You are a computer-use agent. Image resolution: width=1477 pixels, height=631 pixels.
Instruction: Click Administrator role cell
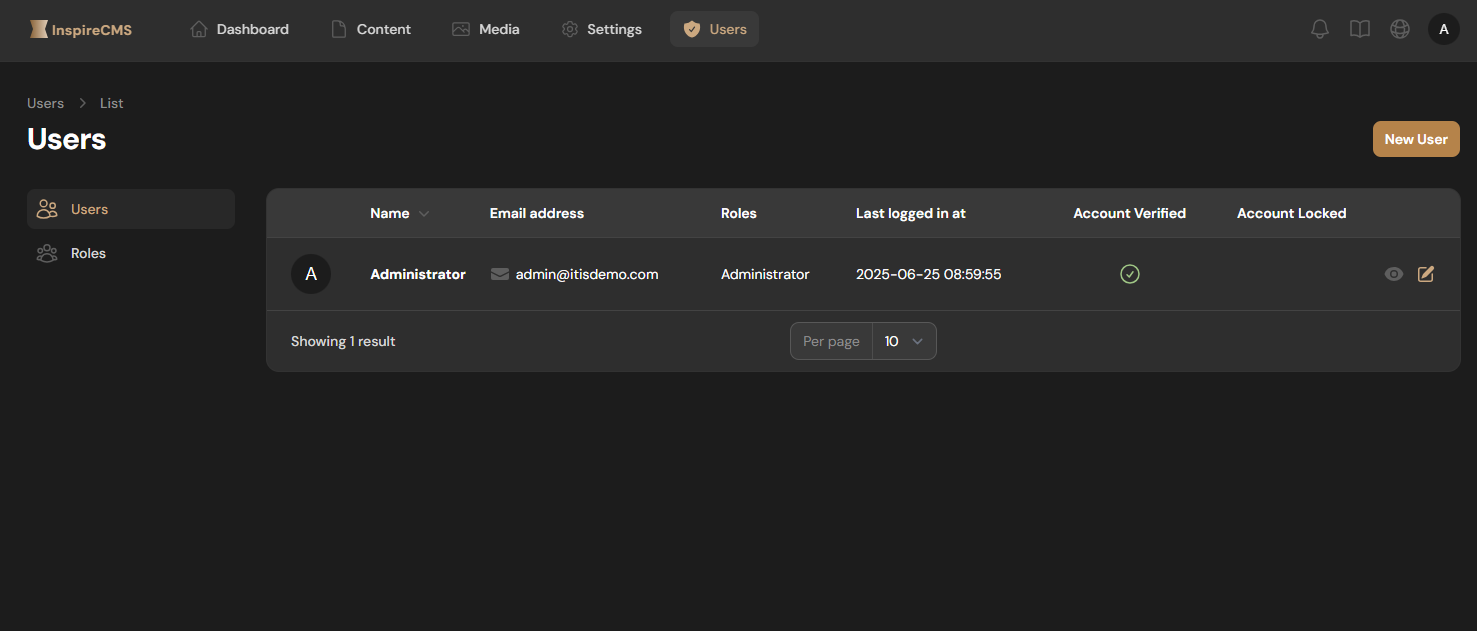click(765, 274)
